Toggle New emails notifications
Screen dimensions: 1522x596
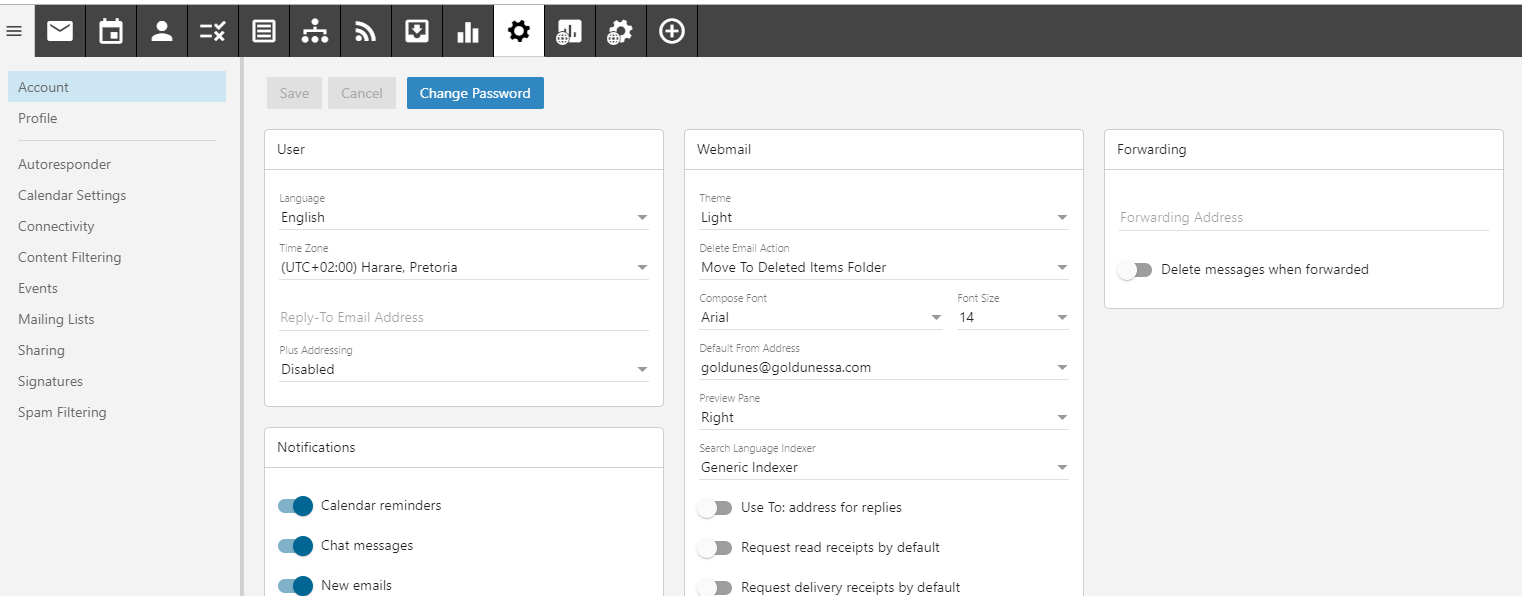(x=296, y=586)
